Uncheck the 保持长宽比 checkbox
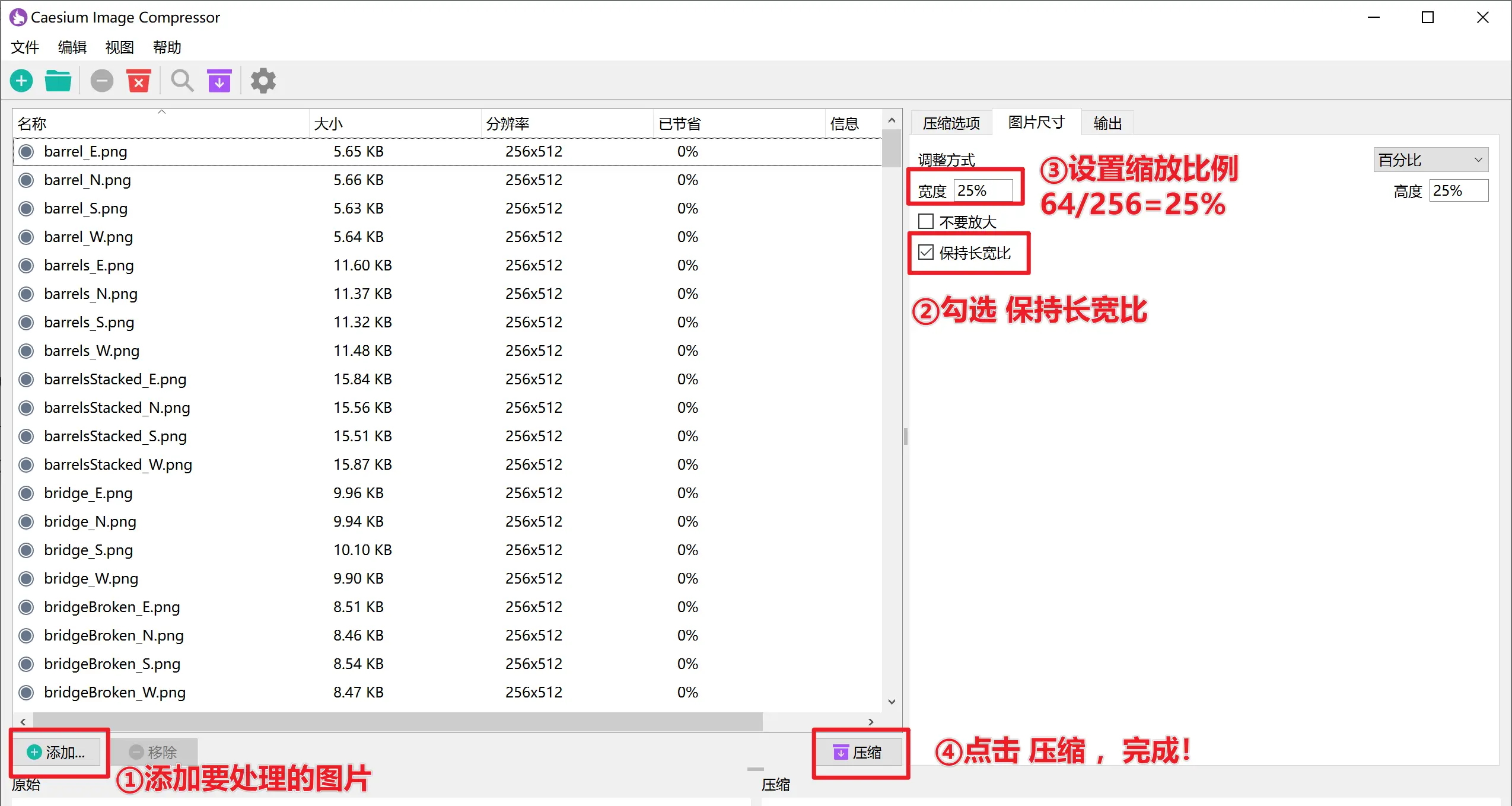1512x806 pixels. (x=927, y=252)
